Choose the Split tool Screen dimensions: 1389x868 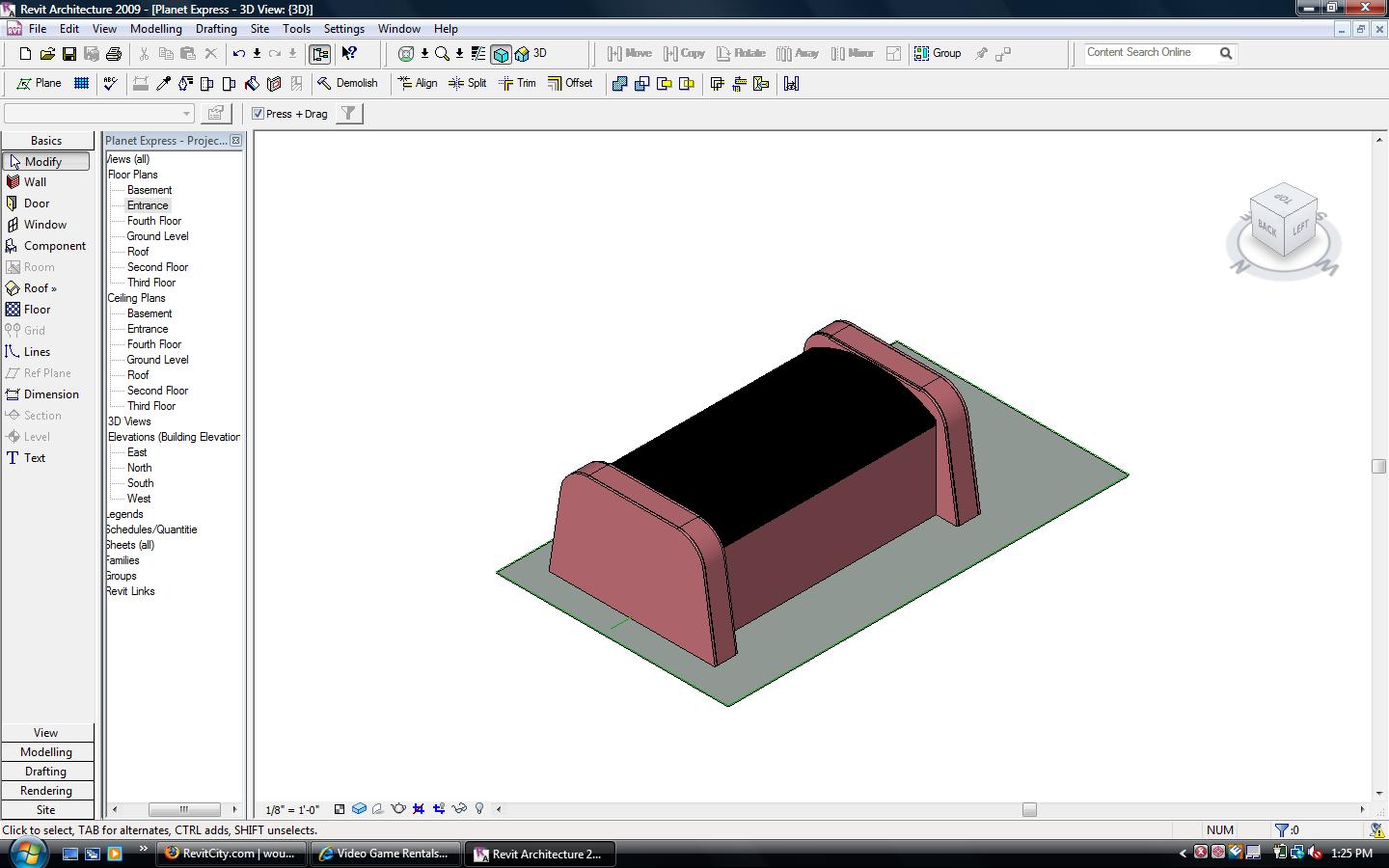pyautogui.click(x=468, y=84)
